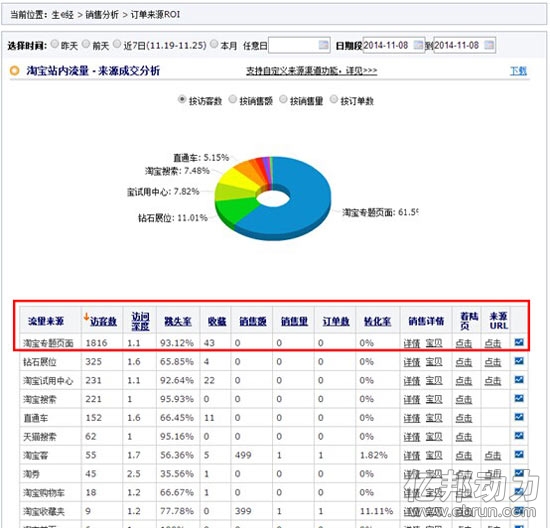Click 着陆页 点击 link for 淘宝专题页面
Image resolution: width=550 pixels, height=528 pixels.
tap(464, 343)
